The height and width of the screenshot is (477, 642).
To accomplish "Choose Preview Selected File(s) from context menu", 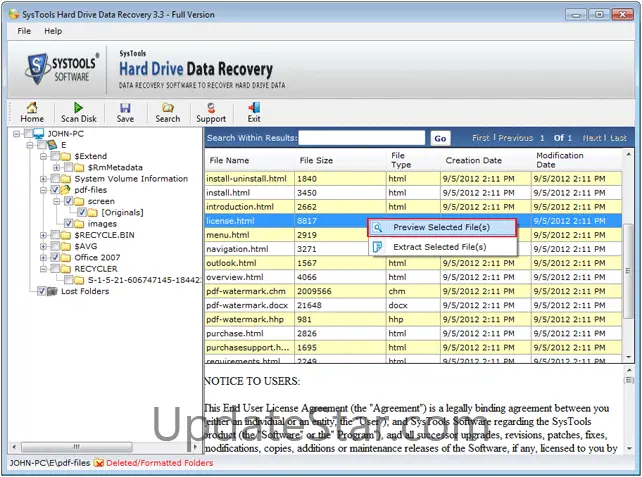I will (x=442, y=227).
